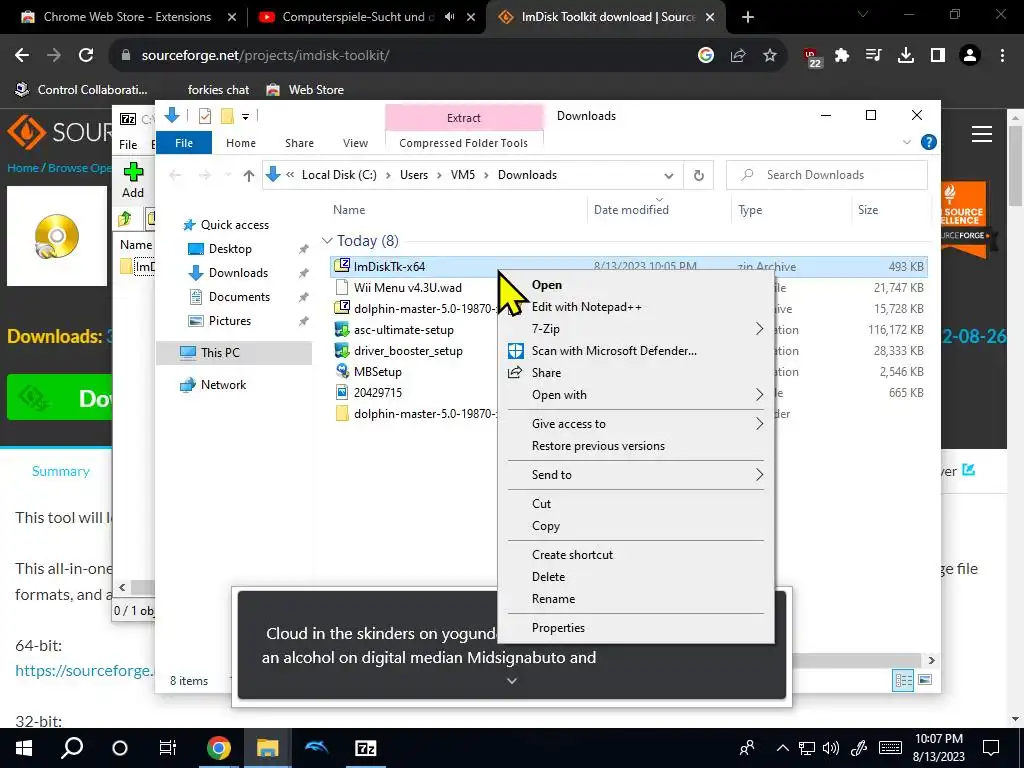
Task: Open the Explorer View ribbon tab
Action: (x=355, y=143)
